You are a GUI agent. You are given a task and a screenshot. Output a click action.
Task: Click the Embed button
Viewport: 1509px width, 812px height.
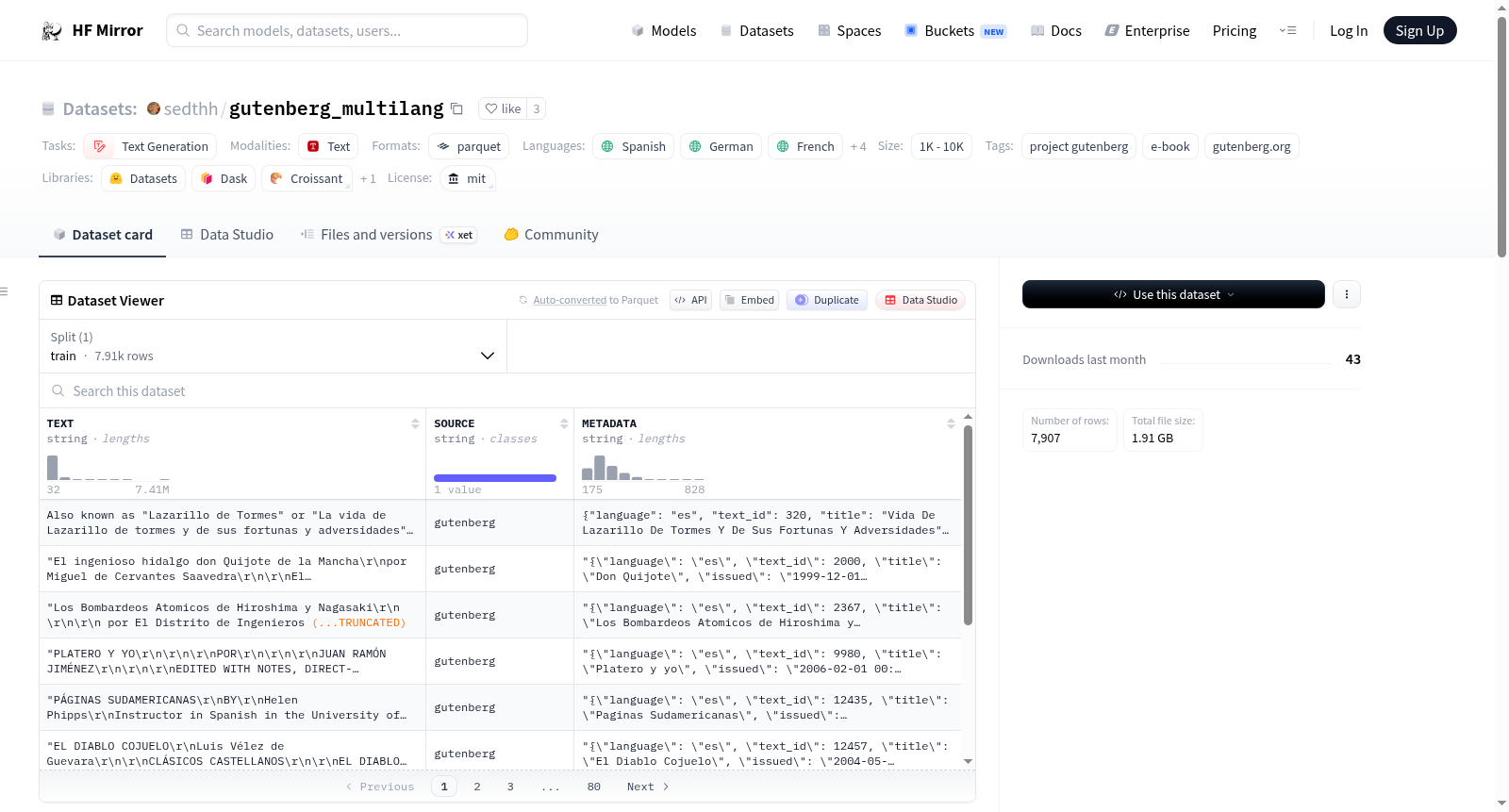(x=749, y=300)
